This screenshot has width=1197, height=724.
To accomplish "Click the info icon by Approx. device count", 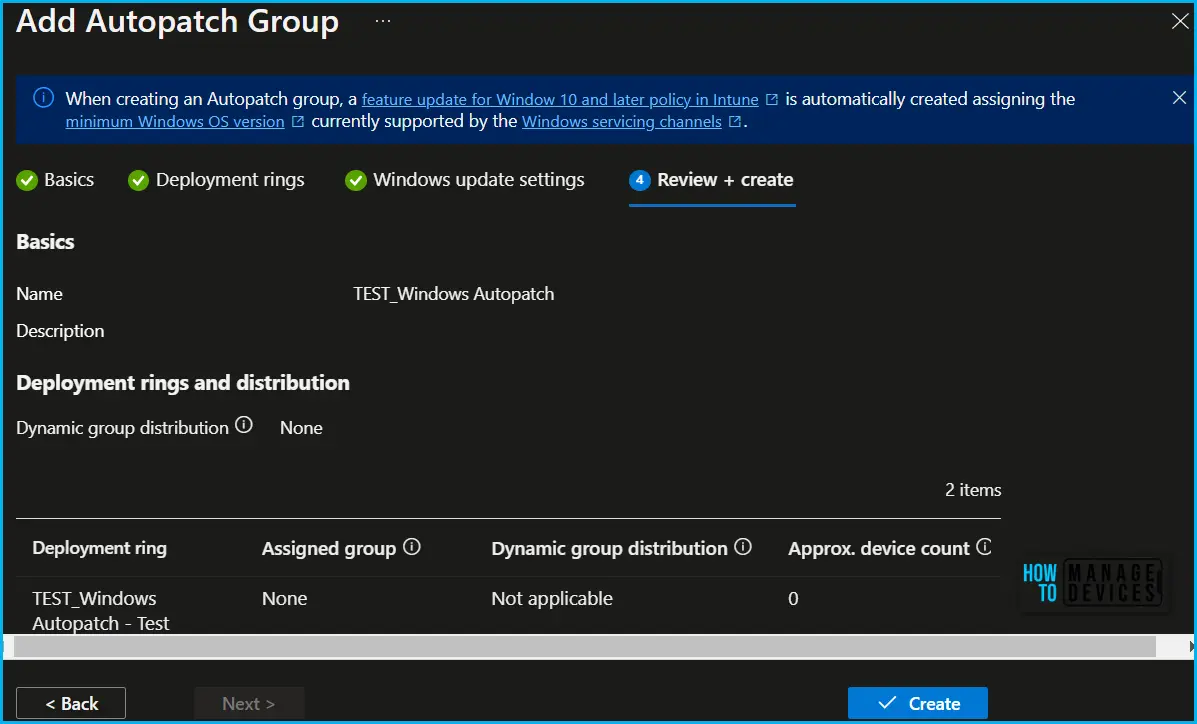I will 984,547.
